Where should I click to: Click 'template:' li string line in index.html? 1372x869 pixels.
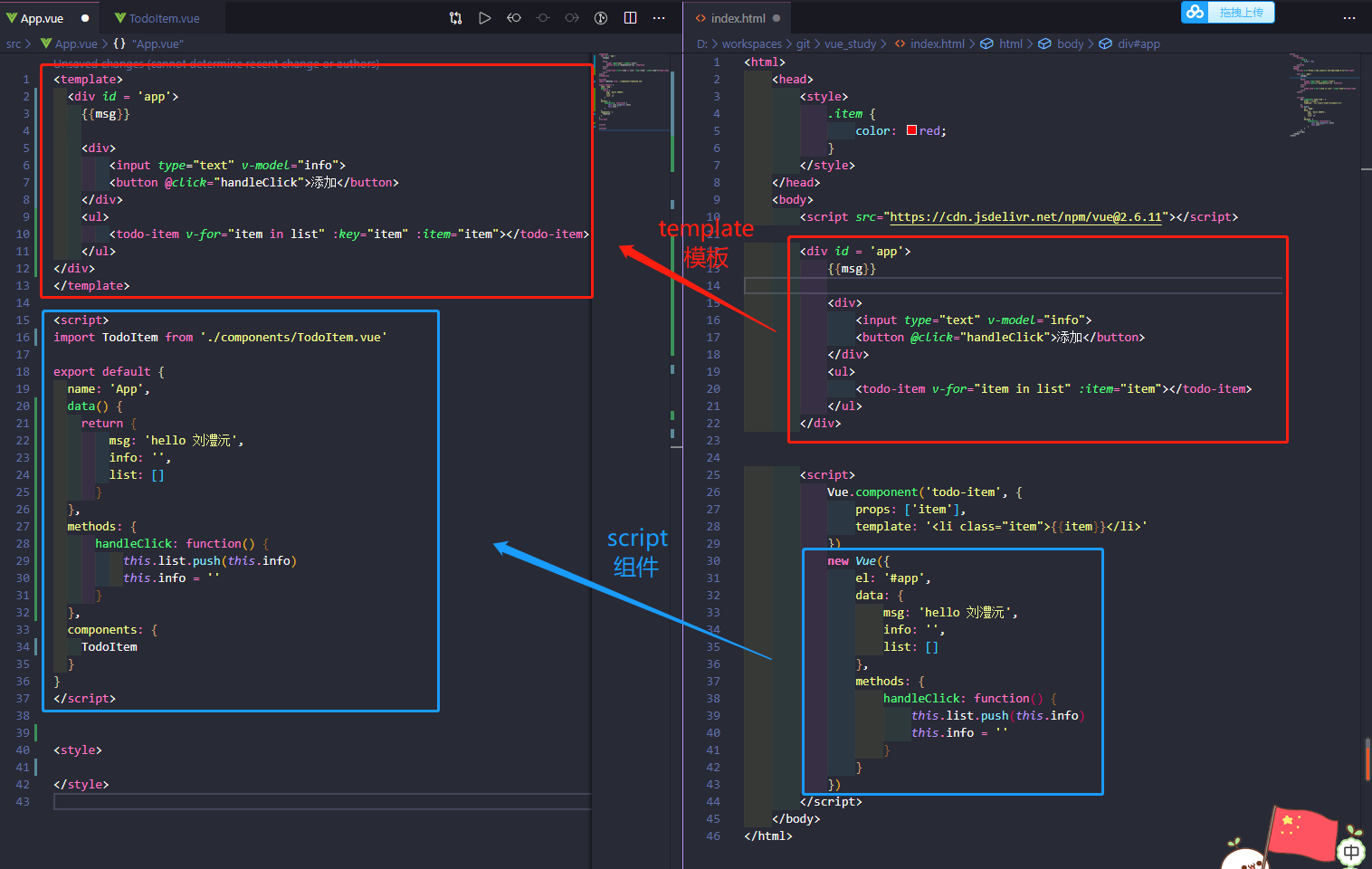click(1001, 527)
